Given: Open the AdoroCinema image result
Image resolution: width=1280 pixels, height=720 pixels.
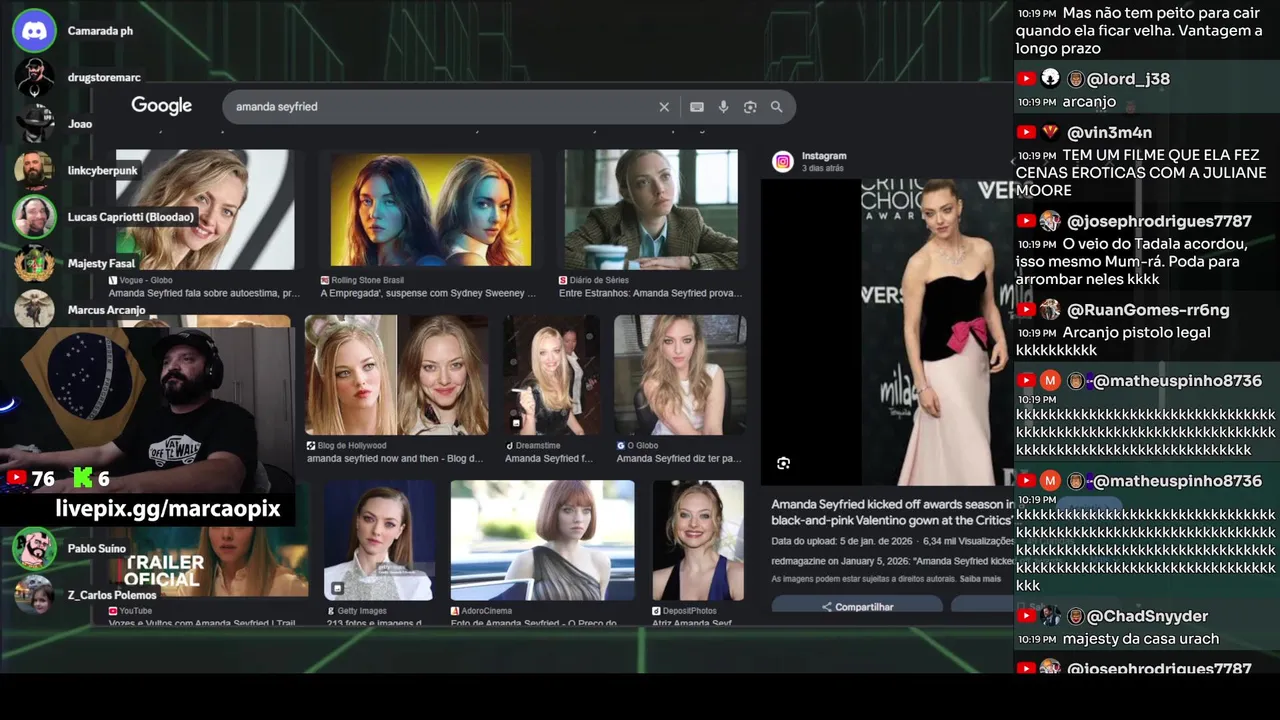Looking at the screenshot, I should click(x=542, y=540).
